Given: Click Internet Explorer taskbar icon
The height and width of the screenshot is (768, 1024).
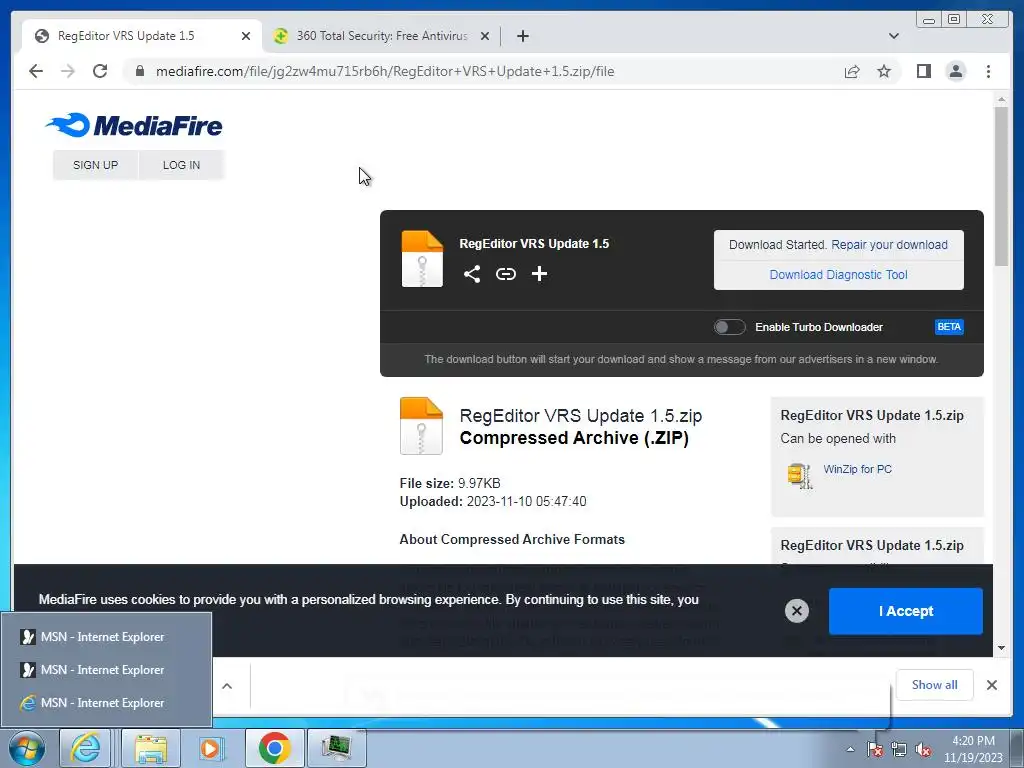Looking at the screenshot, I should pyautogui.click(x=86, y=748).
